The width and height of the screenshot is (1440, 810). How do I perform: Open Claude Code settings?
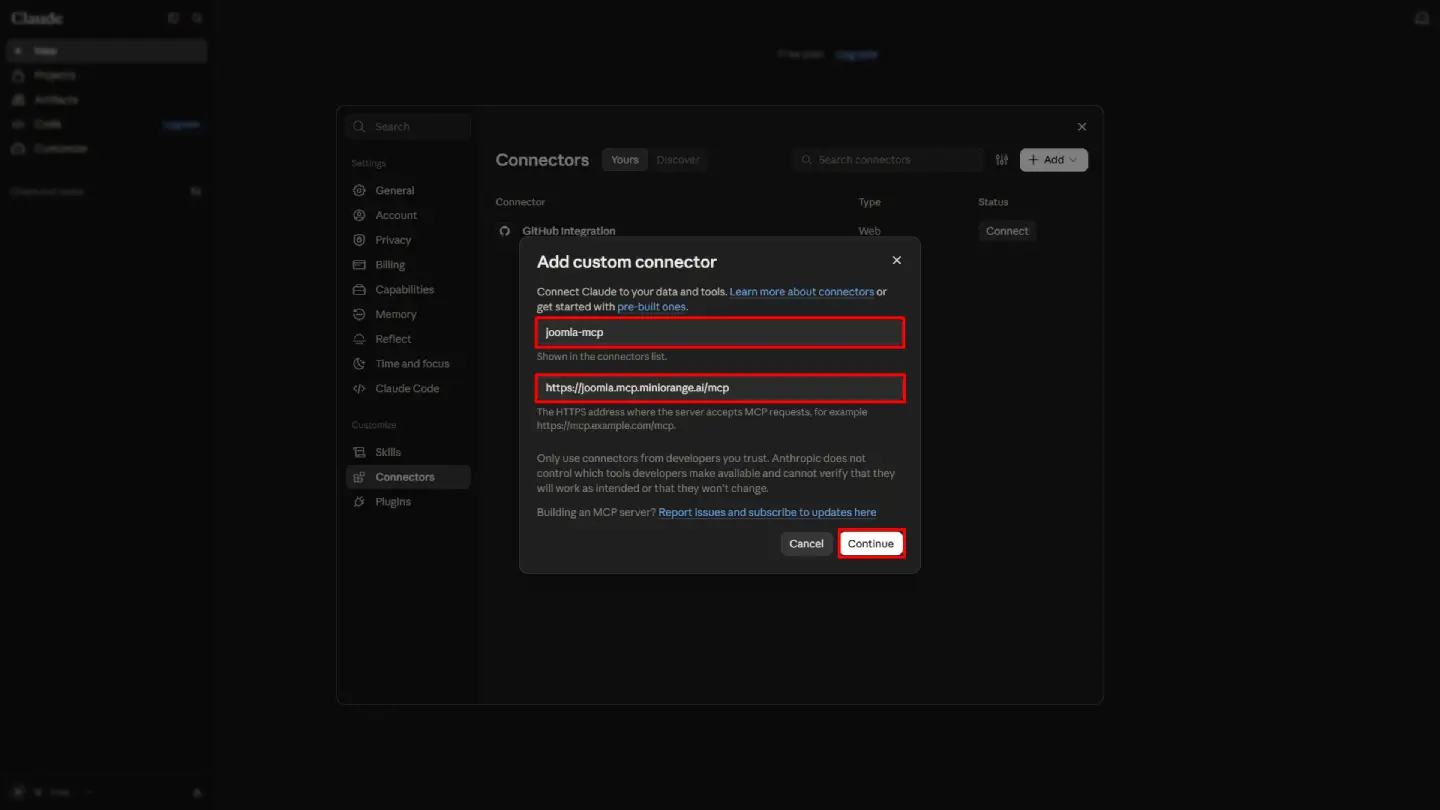pos(408,389)
